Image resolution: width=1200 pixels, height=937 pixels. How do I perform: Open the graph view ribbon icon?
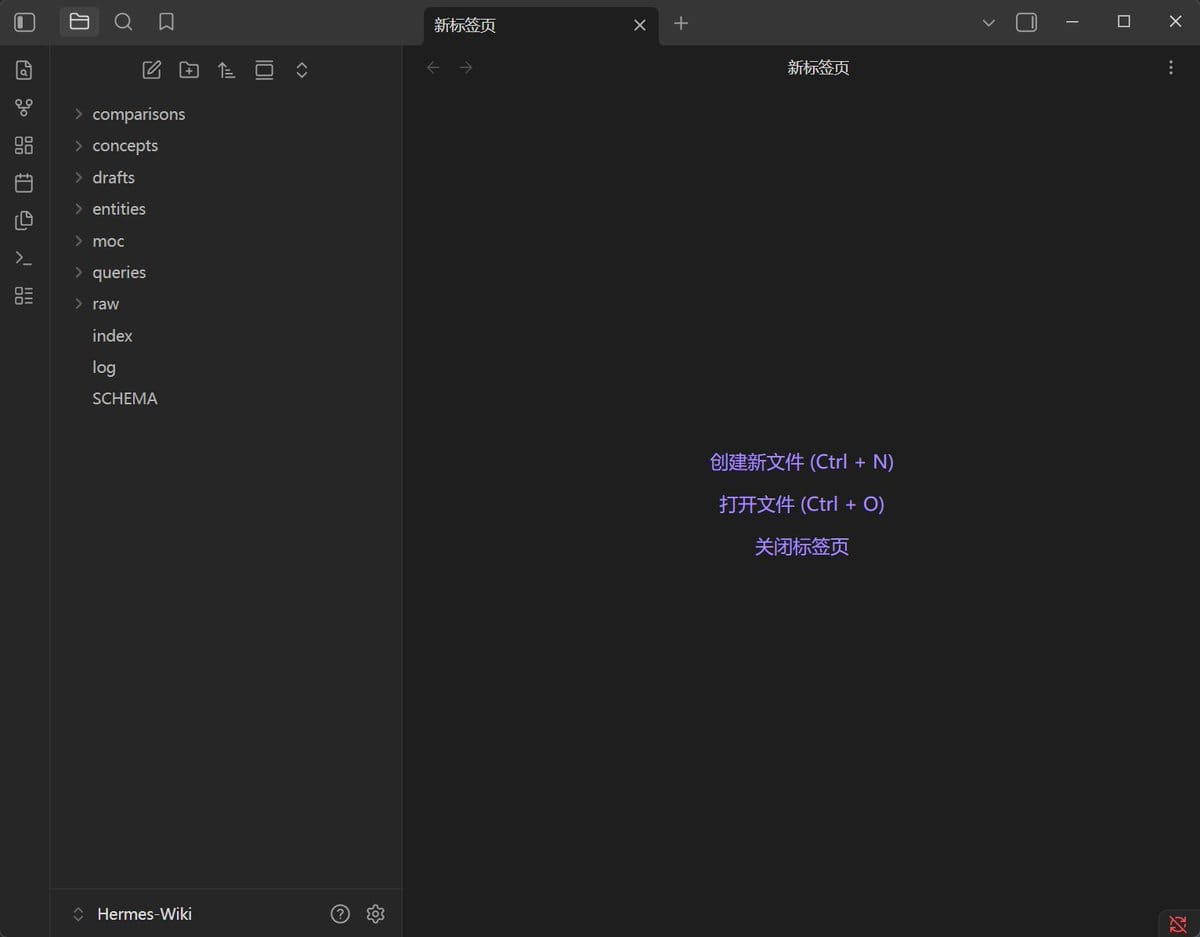click(x=24, y=108)
